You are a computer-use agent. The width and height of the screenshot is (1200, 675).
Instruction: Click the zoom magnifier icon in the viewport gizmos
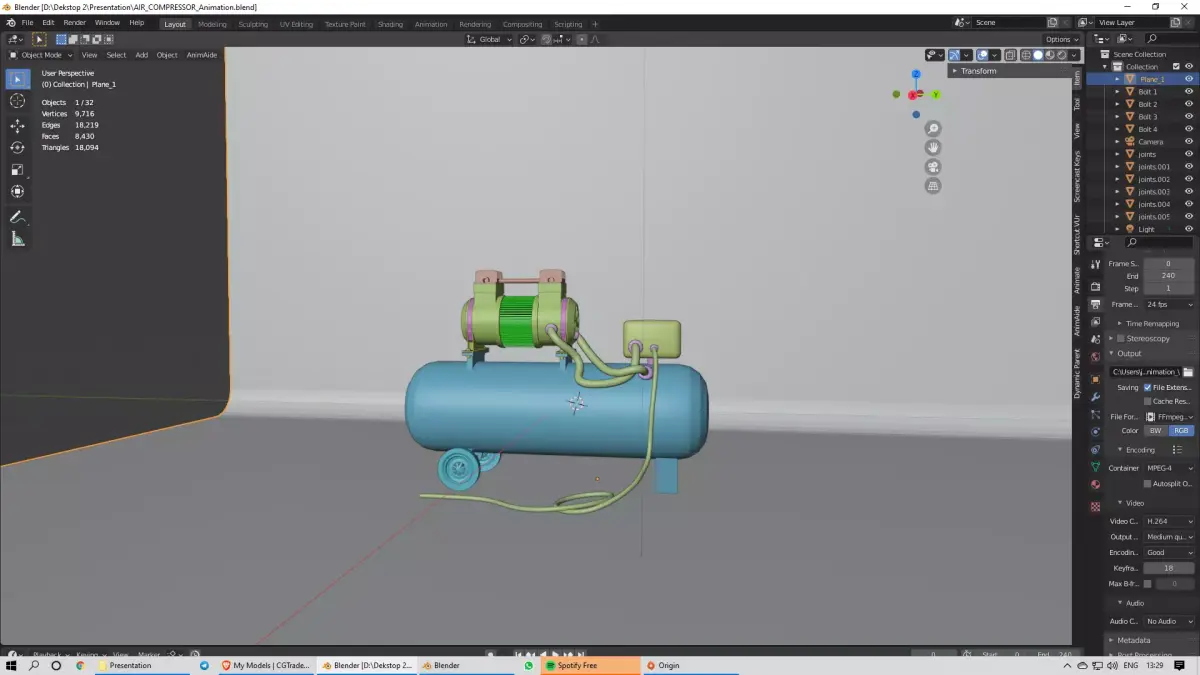coord(932,128)
